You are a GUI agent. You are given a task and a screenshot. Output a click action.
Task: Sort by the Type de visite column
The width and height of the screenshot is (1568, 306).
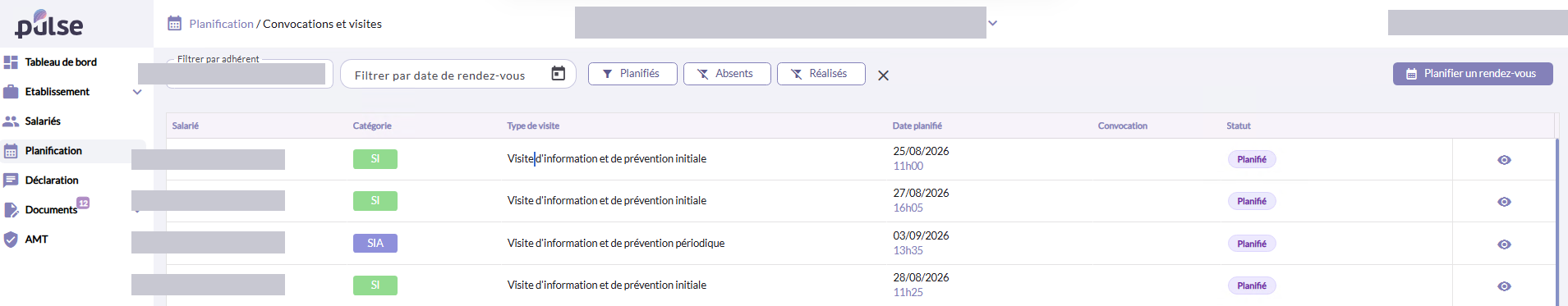533,126
